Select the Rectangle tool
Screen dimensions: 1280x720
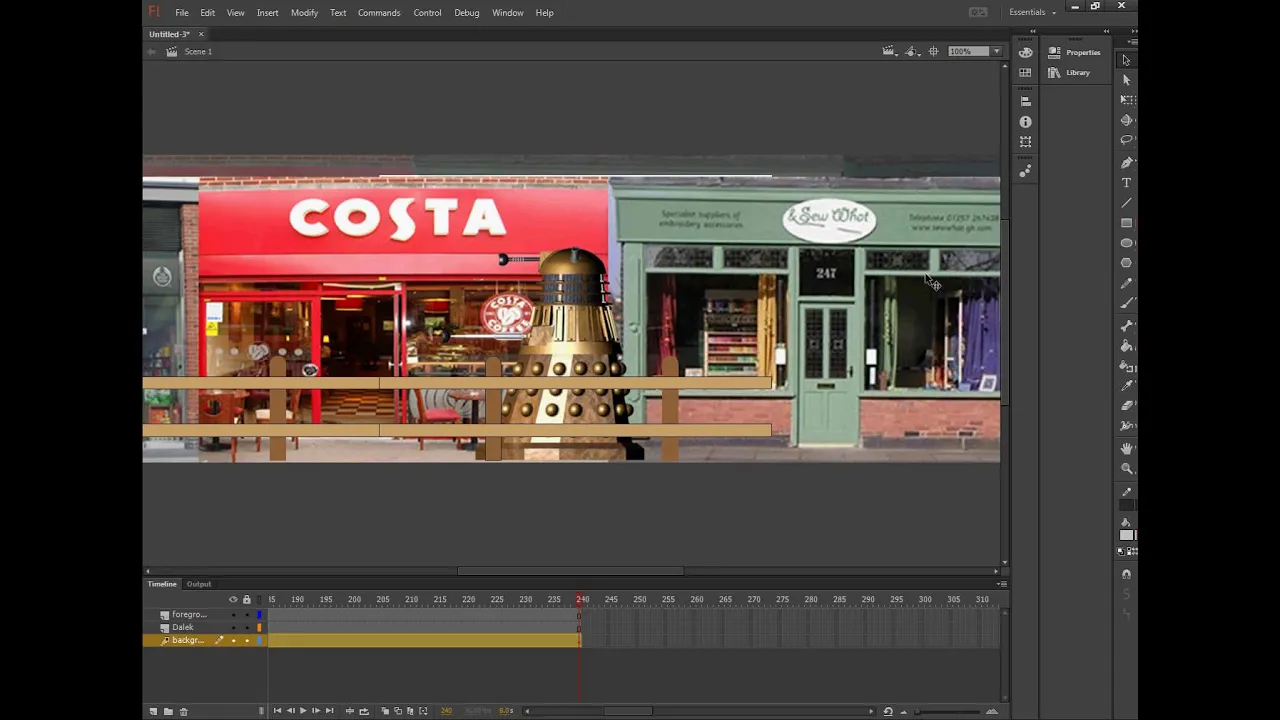point(1127,223)
